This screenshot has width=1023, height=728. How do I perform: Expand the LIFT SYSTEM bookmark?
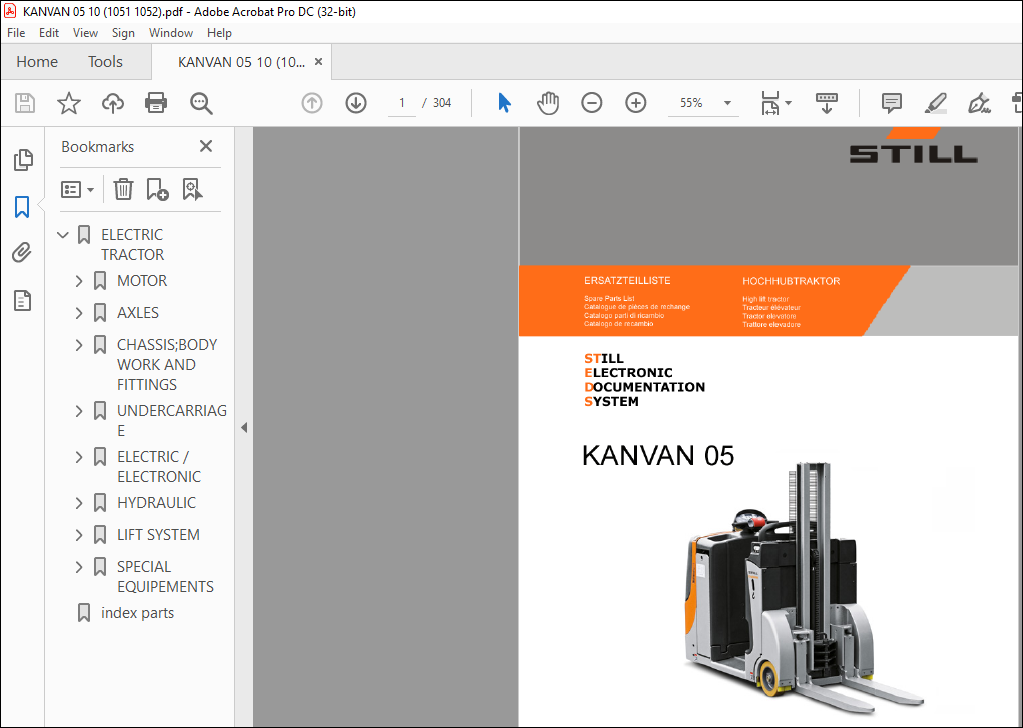pos(79,535)
